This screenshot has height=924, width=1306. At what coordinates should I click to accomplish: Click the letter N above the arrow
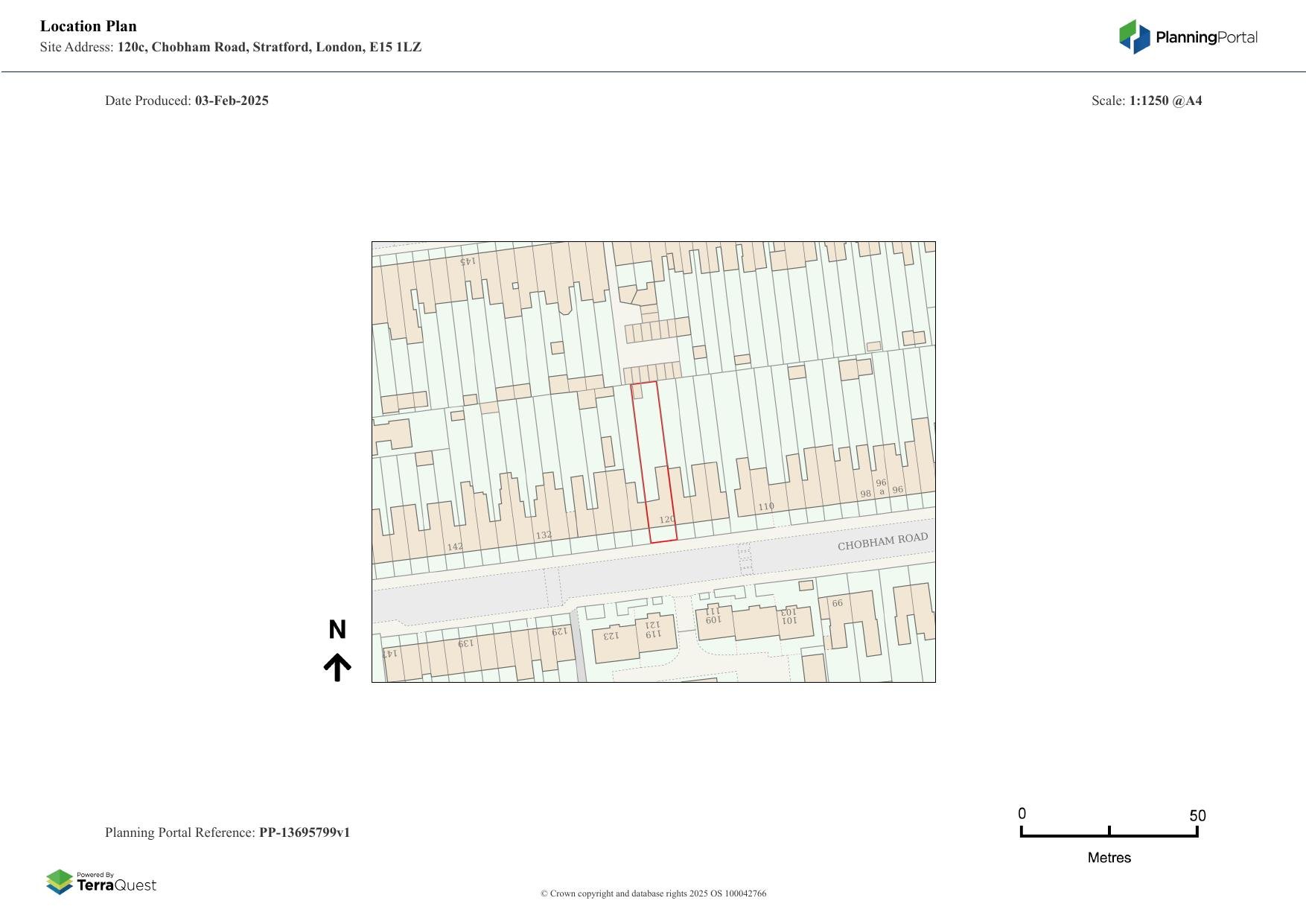pos(337,630)
